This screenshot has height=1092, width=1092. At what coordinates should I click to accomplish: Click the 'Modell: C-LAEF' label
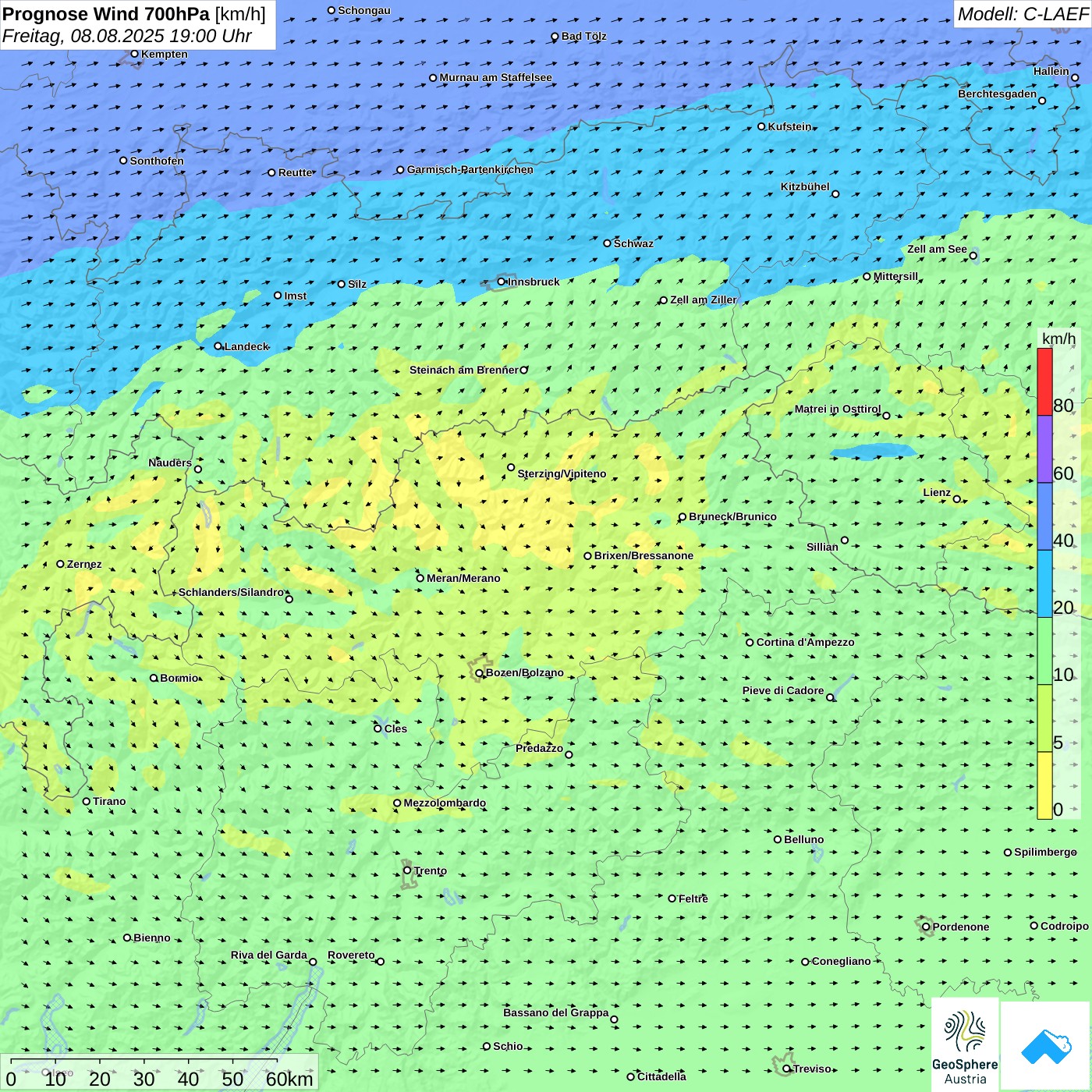[x=1022, y=14]
